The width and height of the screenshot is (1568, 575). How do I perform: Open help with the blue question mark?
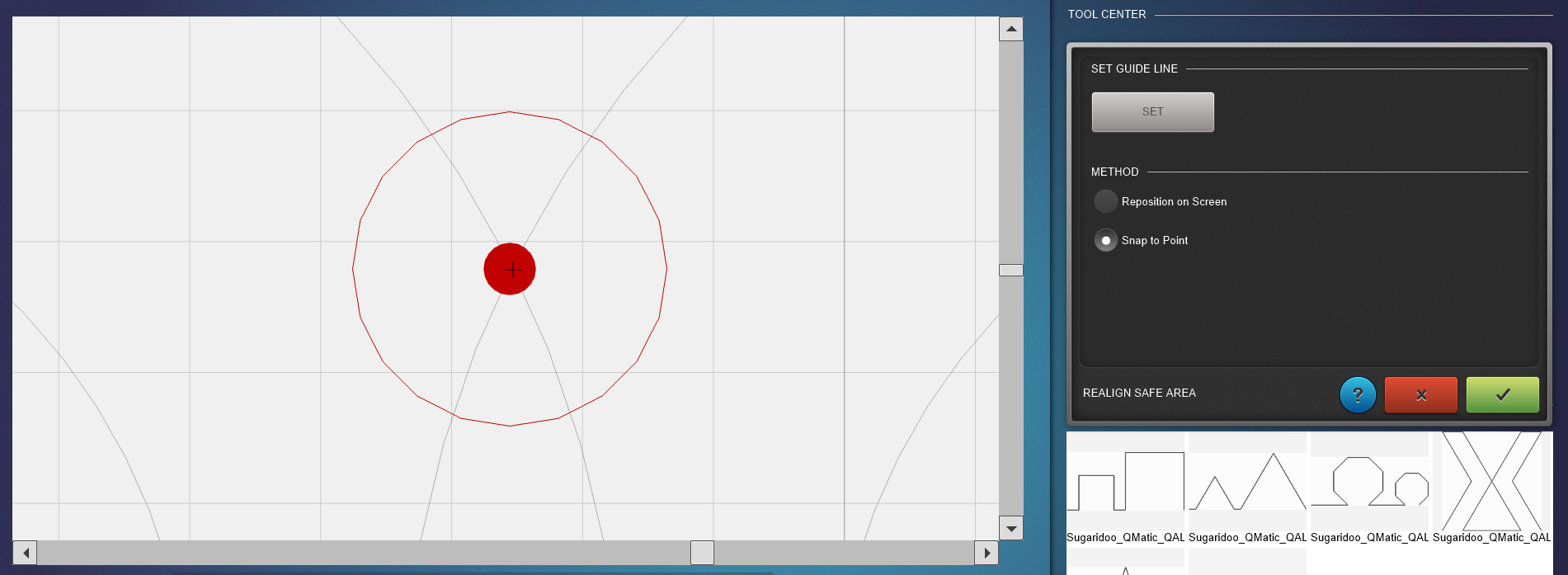[1358, 395]
